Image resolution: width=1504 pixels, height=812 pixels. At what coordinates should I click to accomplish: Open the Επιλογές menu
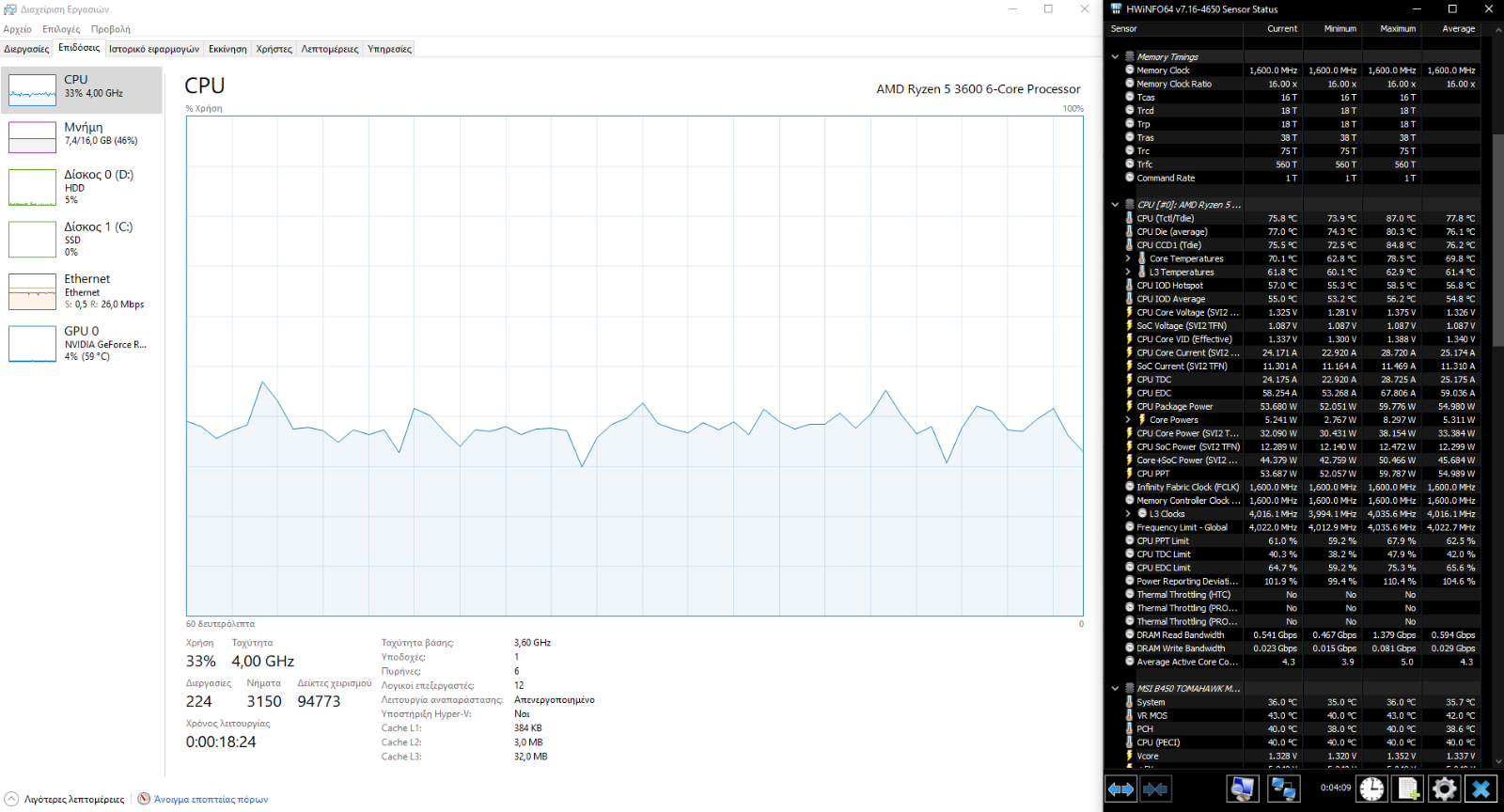(x=61, y=29)
